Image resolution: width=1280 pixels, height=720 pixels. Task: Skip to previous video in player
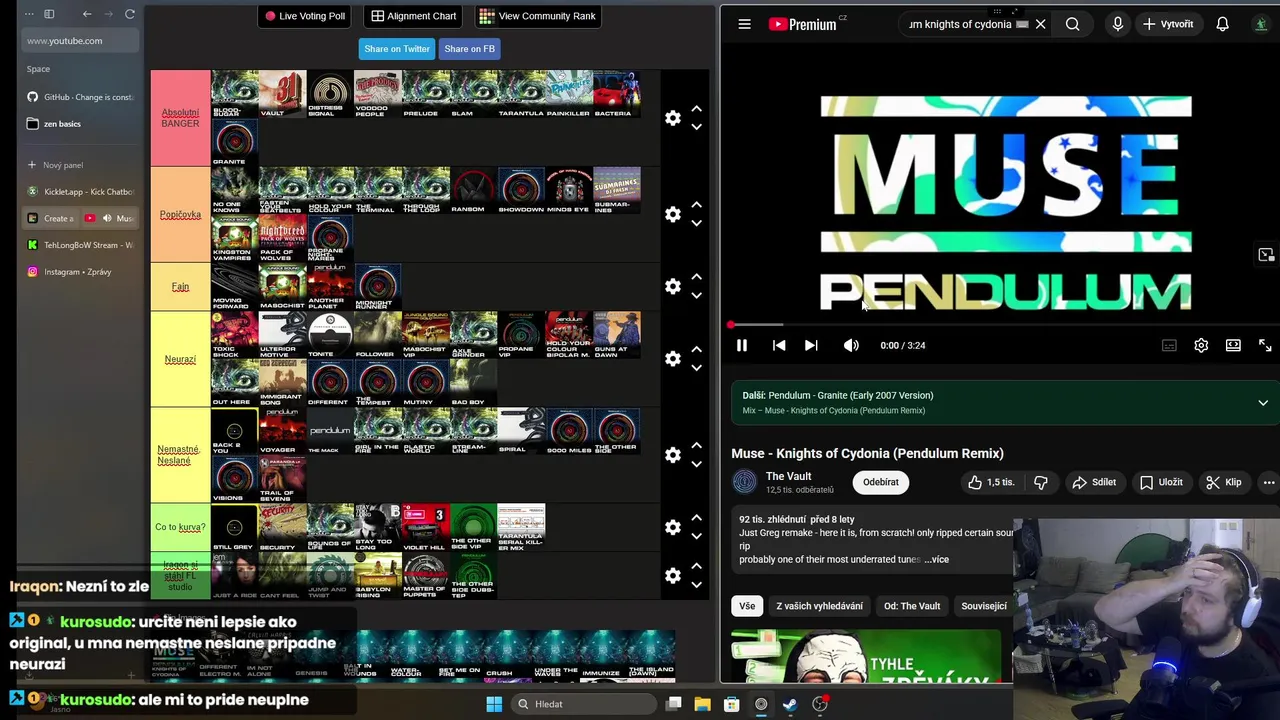click(779, 345)
